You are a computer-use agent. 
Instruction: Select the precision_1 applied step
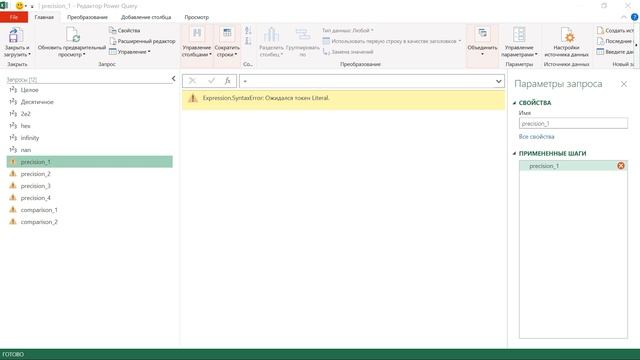[x=573, y=166]
